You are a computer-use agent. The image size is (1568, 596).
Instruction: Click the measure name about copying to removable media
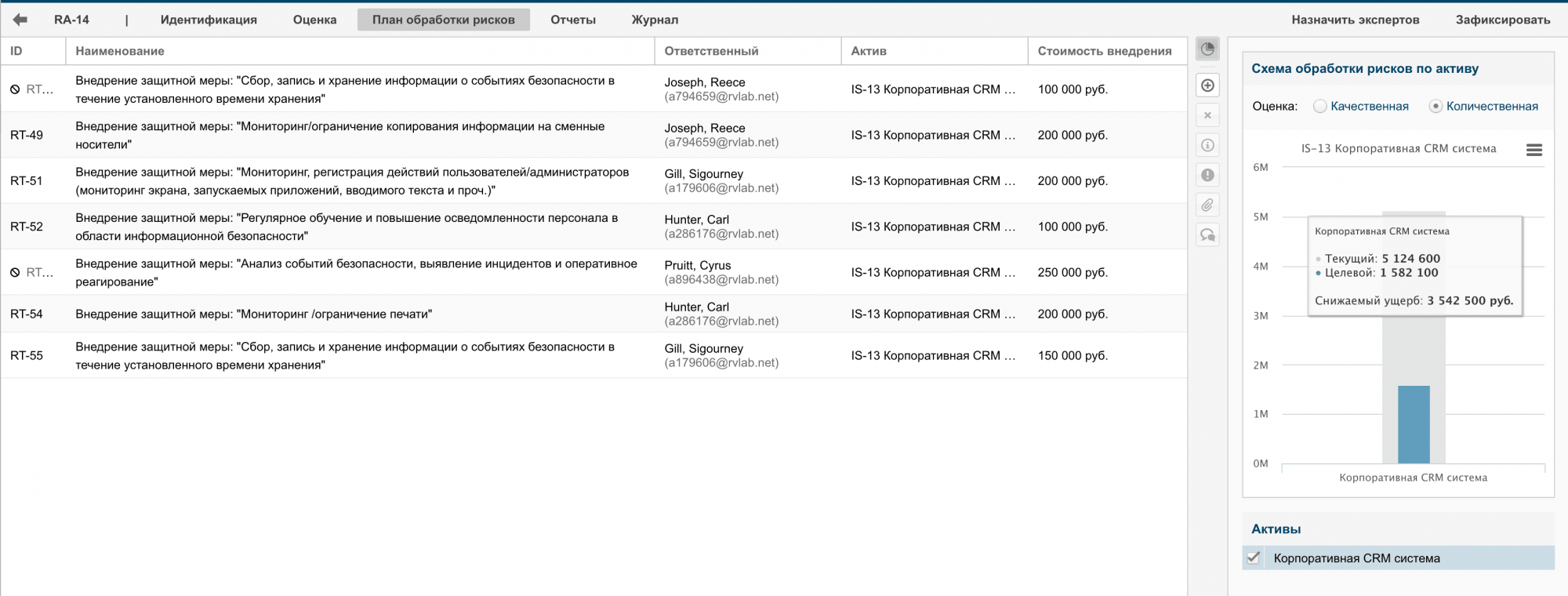(x=340, y=135)
